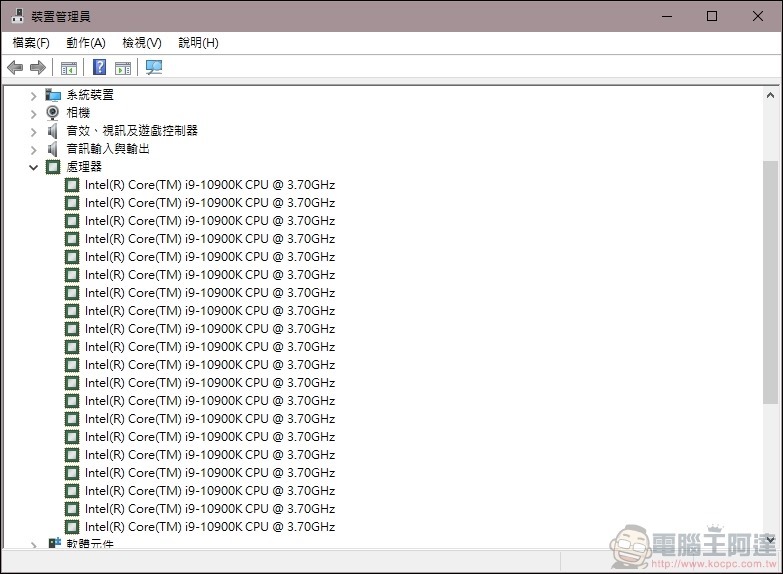Select the 相機 webcam icon
Viewport: 783px width, 574px height.
tap(52, 113)
